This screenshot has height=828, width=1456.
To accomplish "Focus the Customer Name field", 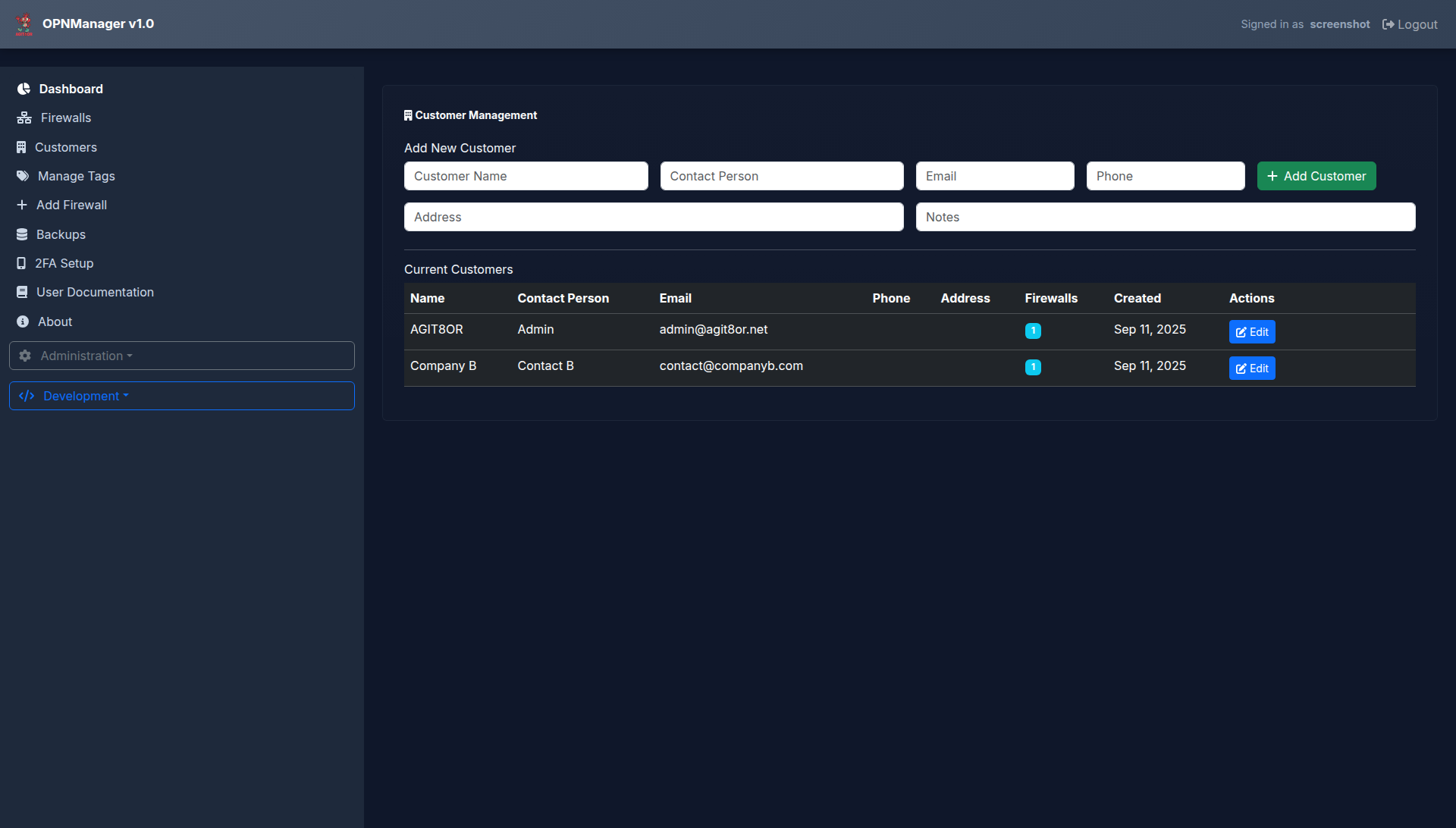I will 526,176.
